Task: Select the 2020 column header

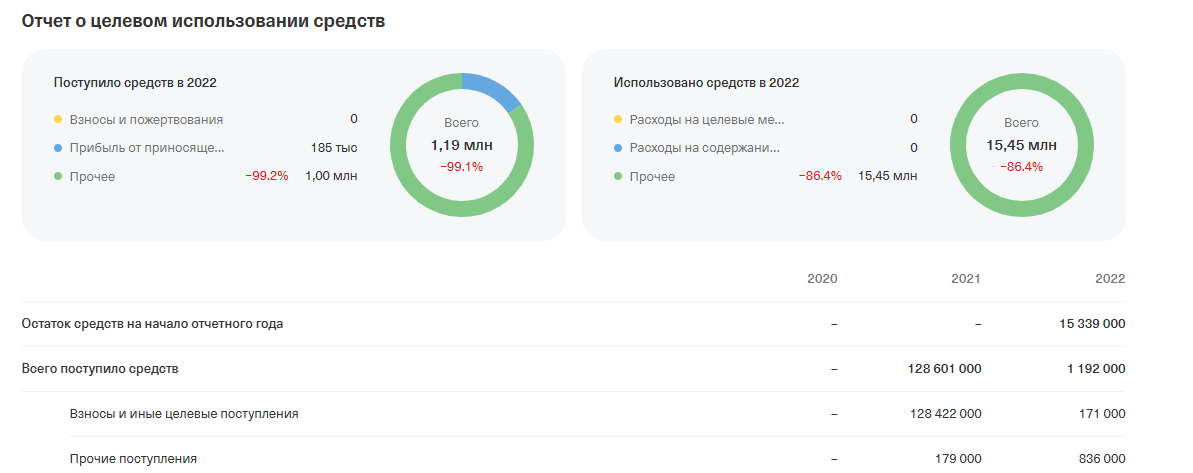Action: [822, 279]
